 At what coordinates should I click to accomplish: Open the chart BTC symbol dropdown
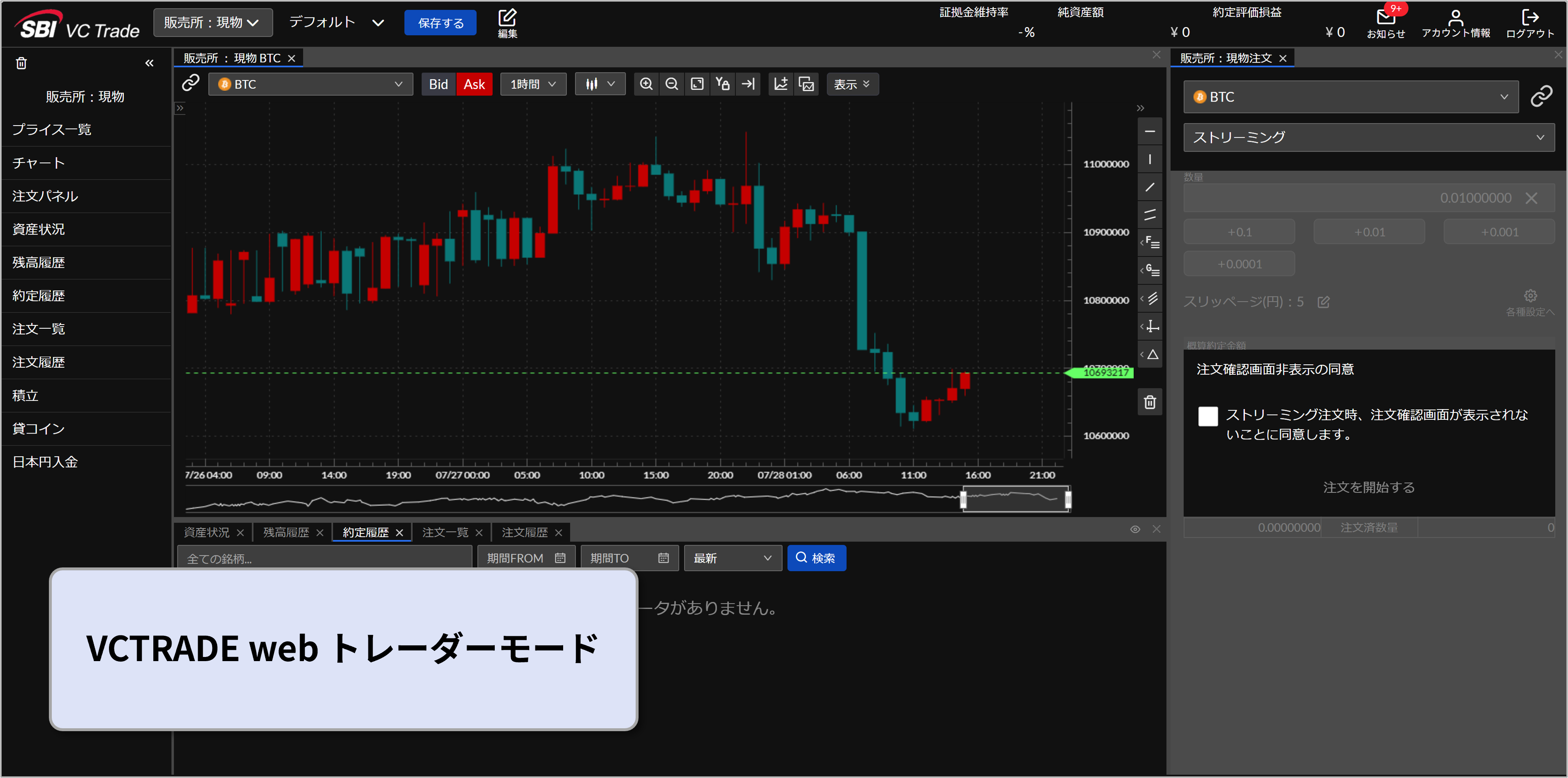(x=310, y=84)
